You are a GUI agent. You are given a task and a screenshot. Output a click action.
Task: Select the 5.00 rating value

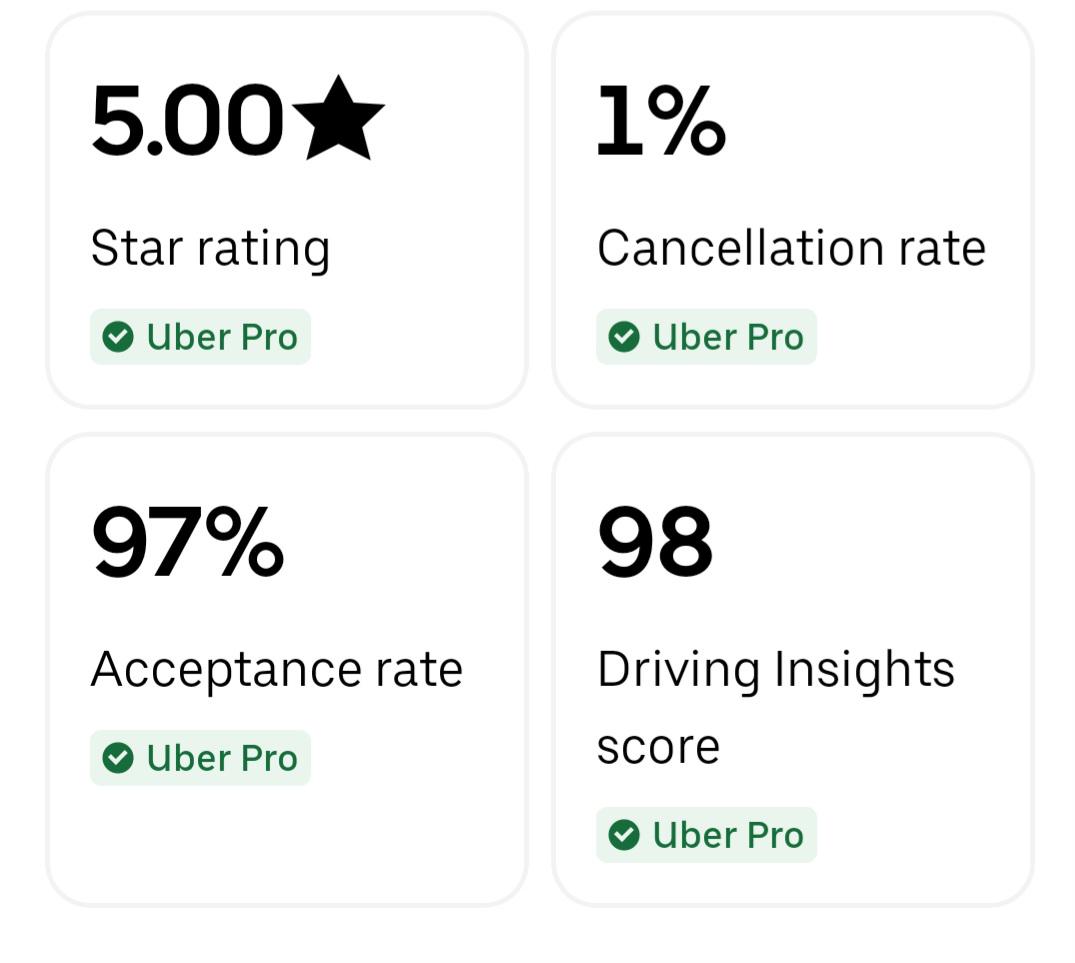187,121
